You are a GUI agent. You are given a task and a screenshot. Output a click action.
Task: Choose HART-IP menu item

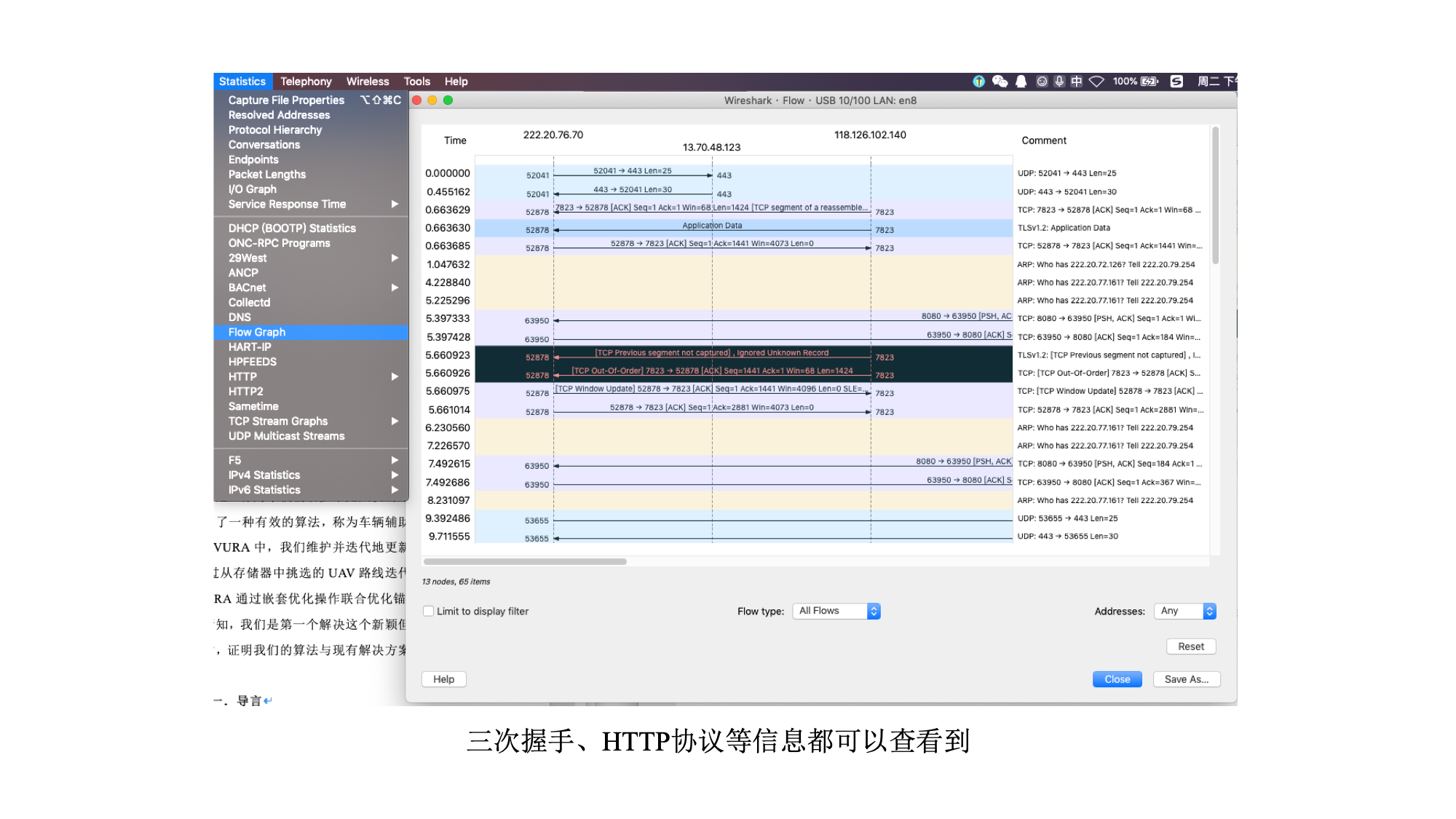(311, 347)
